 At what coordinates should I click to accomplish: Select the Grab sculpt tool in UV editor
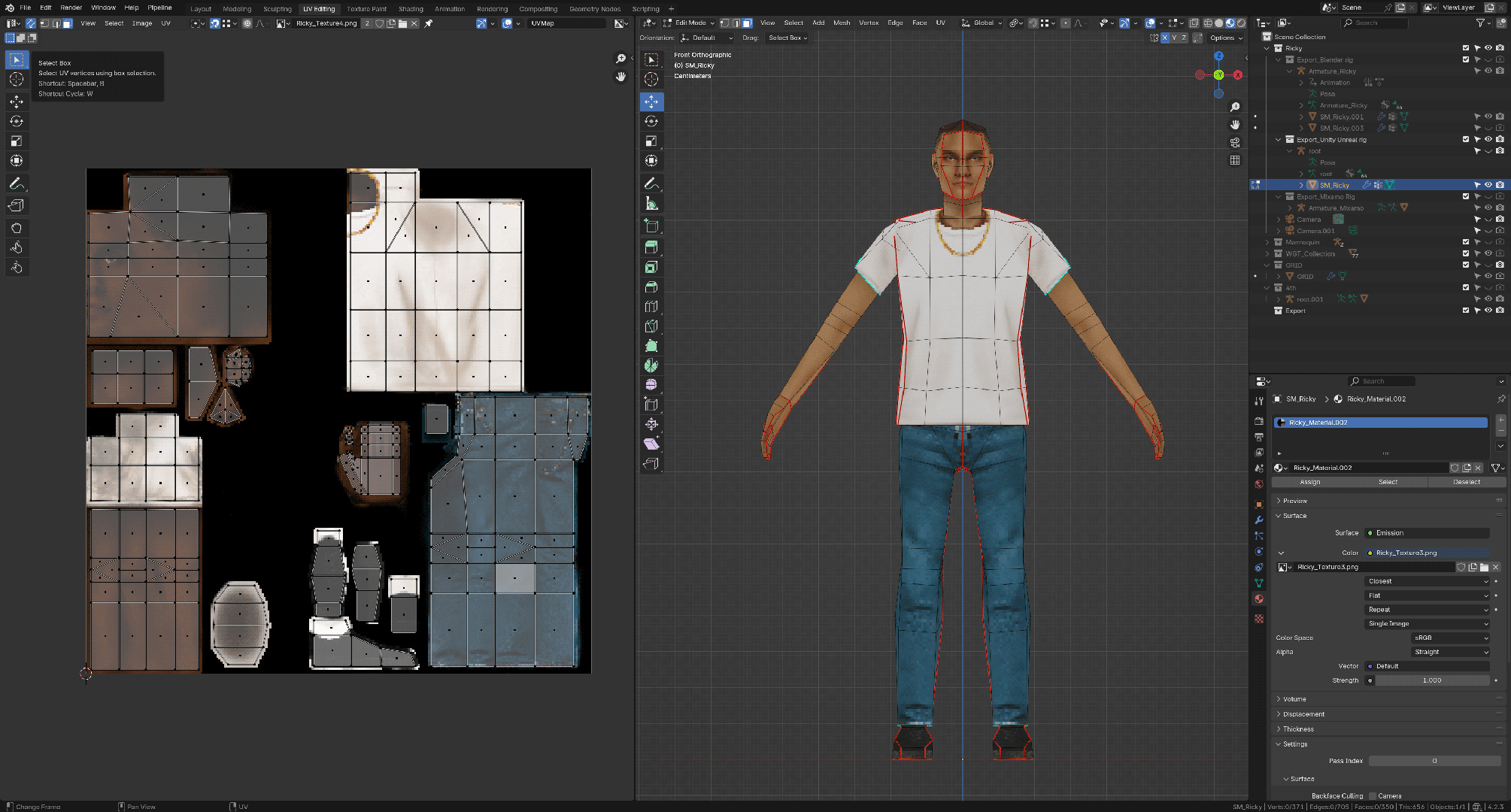tap(17, 228)
